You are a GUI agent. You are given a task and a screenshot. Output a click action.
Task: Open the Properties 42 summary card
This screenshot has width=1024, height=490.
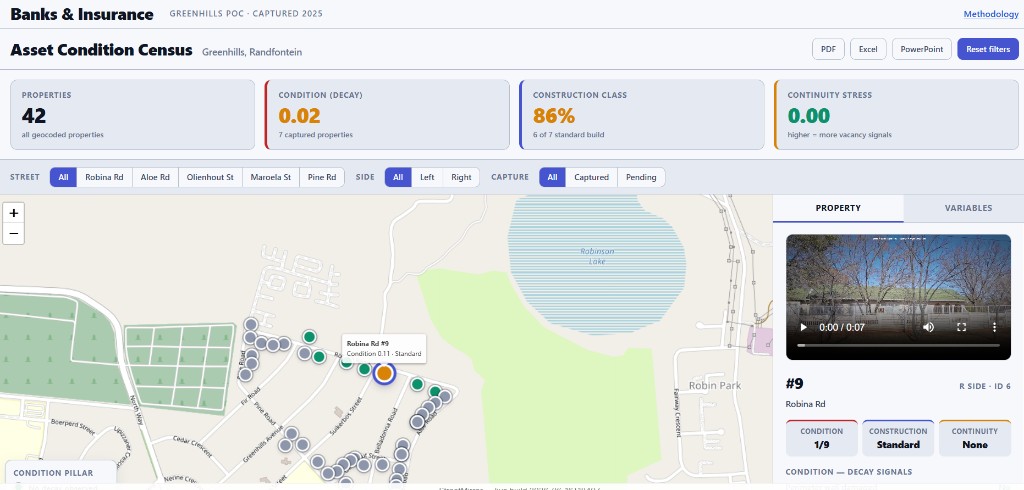pos(133,115)
